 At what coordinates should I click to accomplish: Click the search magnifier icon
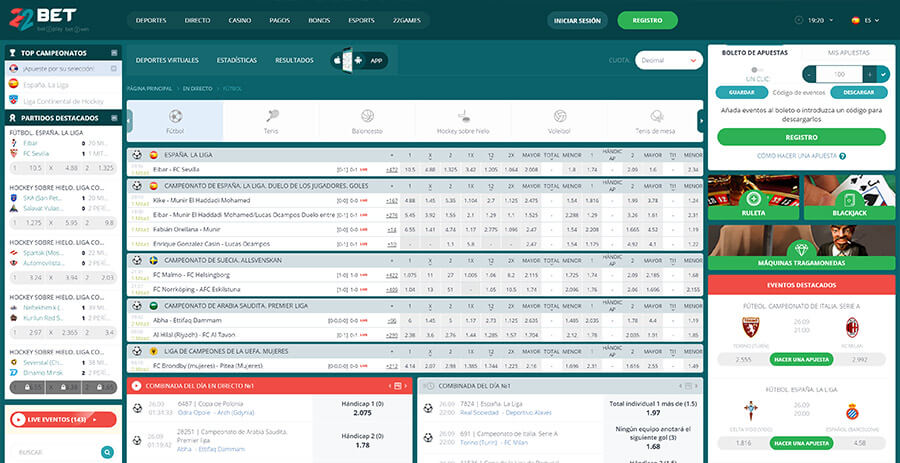click(x=106, y=452)
